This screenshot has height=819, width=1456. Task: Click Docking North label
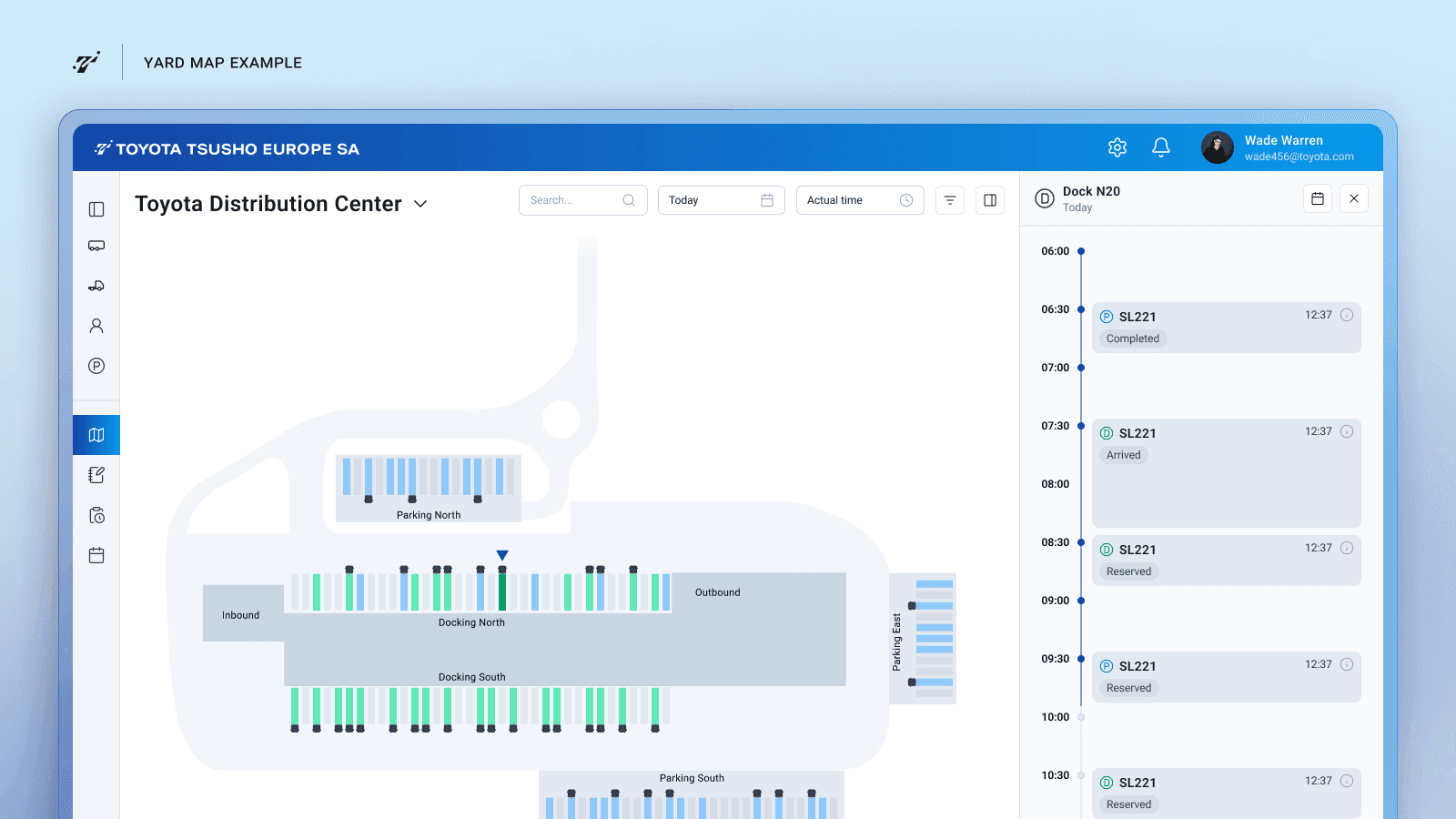pyautogui.click(x=471, y=622)
